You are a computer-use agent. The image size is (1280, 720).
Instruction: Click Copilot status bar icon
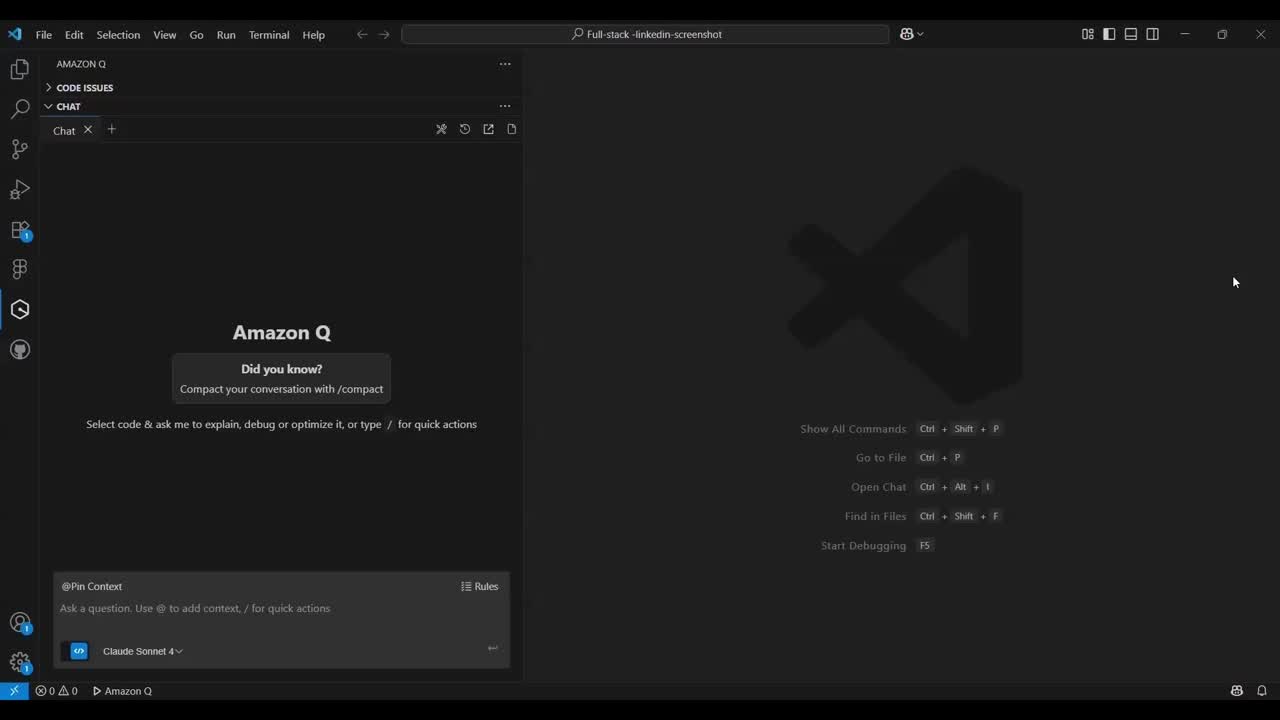pyautogui.click(x=1237, y=691)
